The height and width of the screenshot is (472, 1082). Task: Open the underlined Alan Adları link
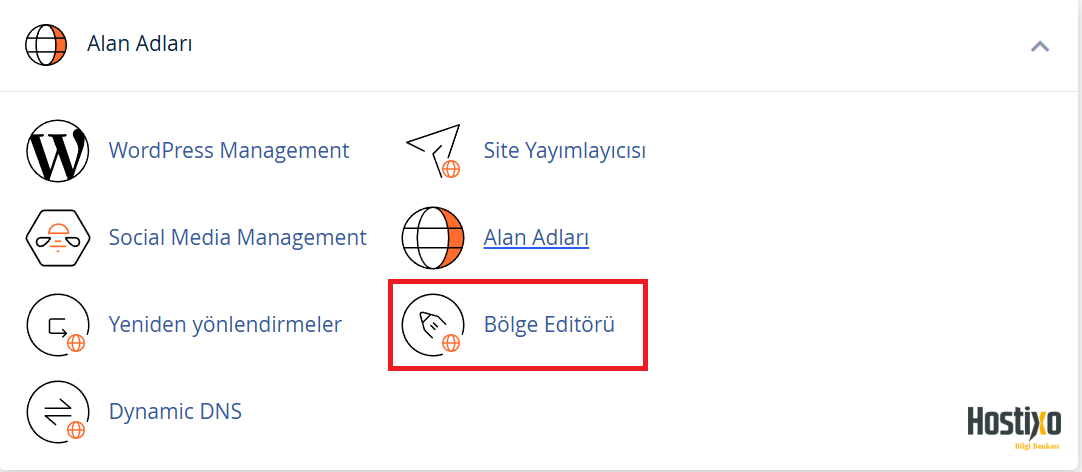pos(536,238)
